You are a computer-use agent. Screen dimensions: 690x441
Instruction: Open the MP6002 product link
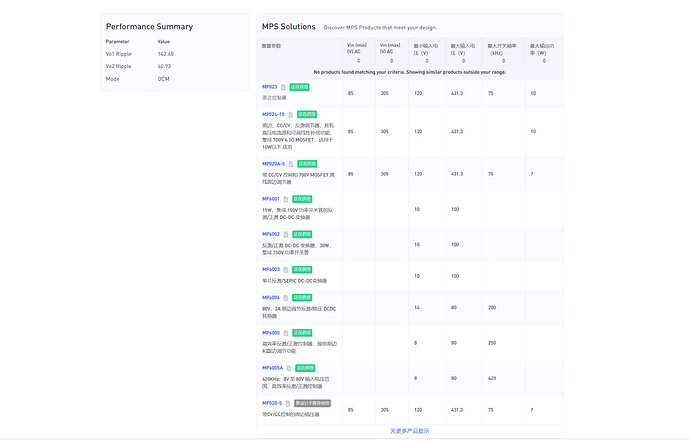click(x=271, y=234)
